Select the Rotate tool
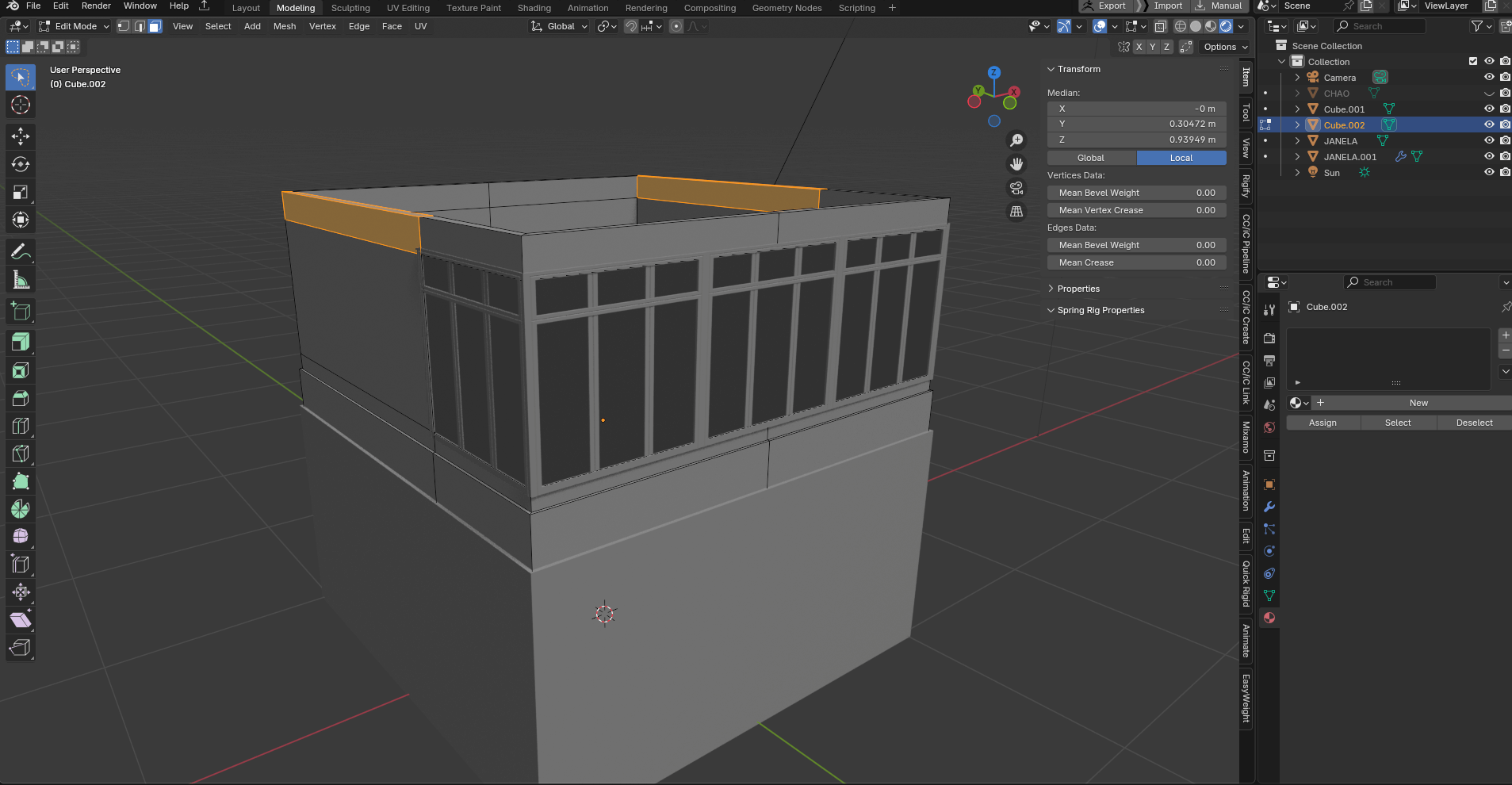 [x=21, y=164]
